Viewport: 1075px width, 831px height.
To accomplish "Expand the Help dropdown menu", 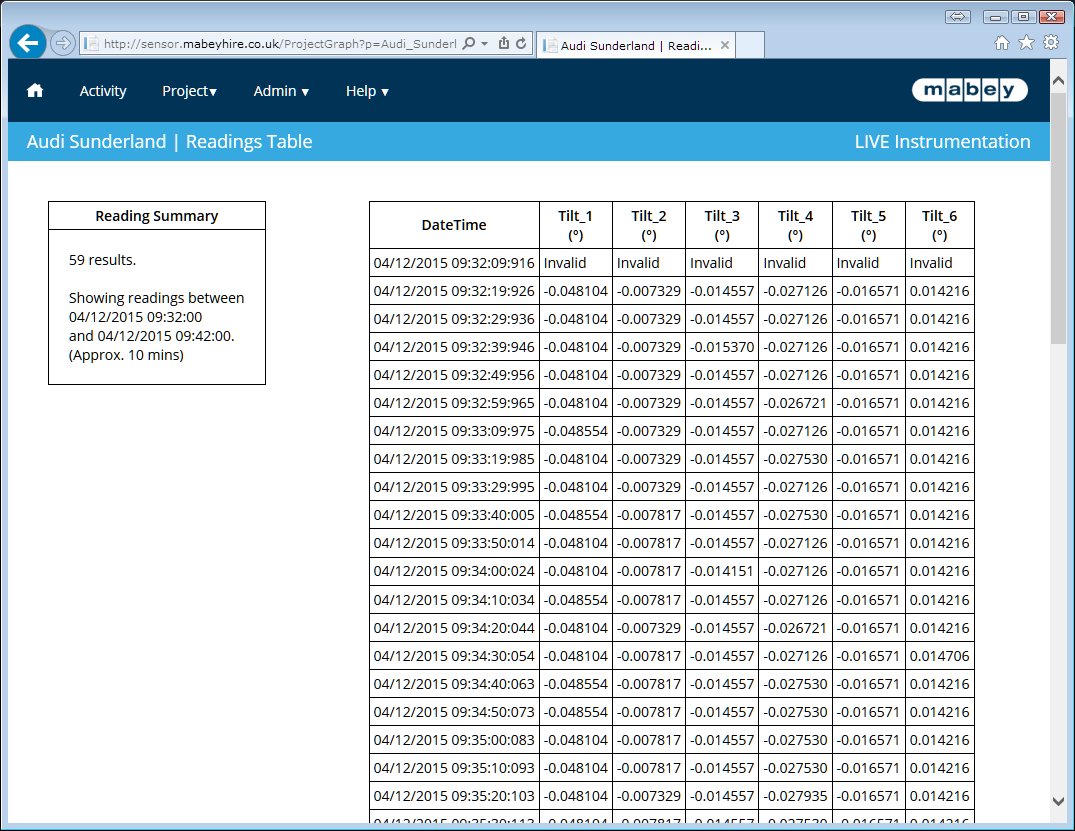I will 367,91.
